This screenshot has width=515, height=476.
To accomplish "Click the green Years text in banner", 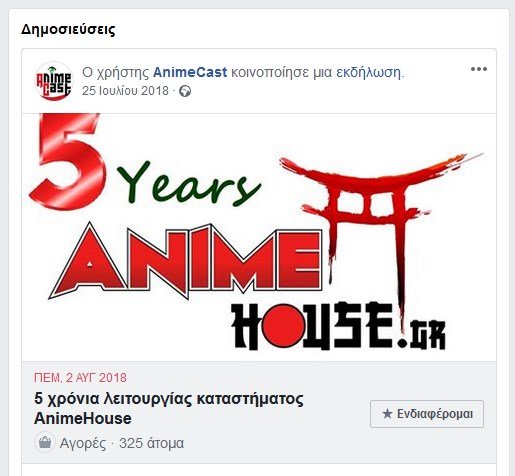I will [189, 184].
